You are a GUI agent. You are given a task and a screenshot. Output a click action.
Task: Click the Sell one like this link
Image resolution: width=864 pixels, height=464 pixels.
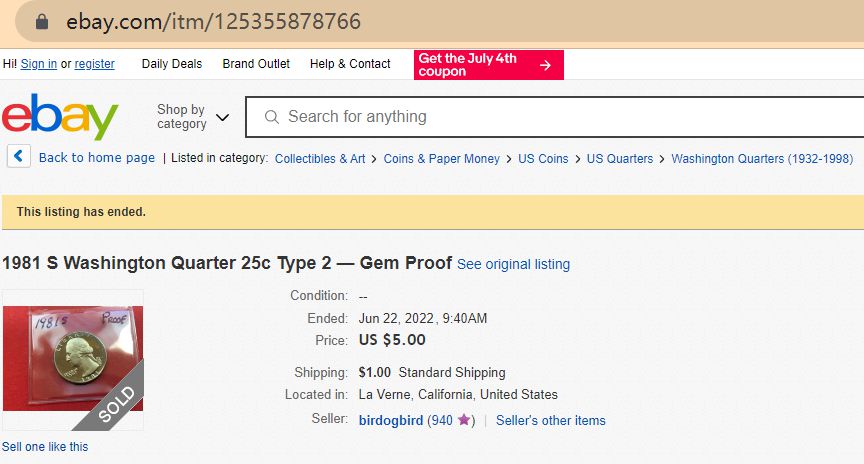pos(45,447)
